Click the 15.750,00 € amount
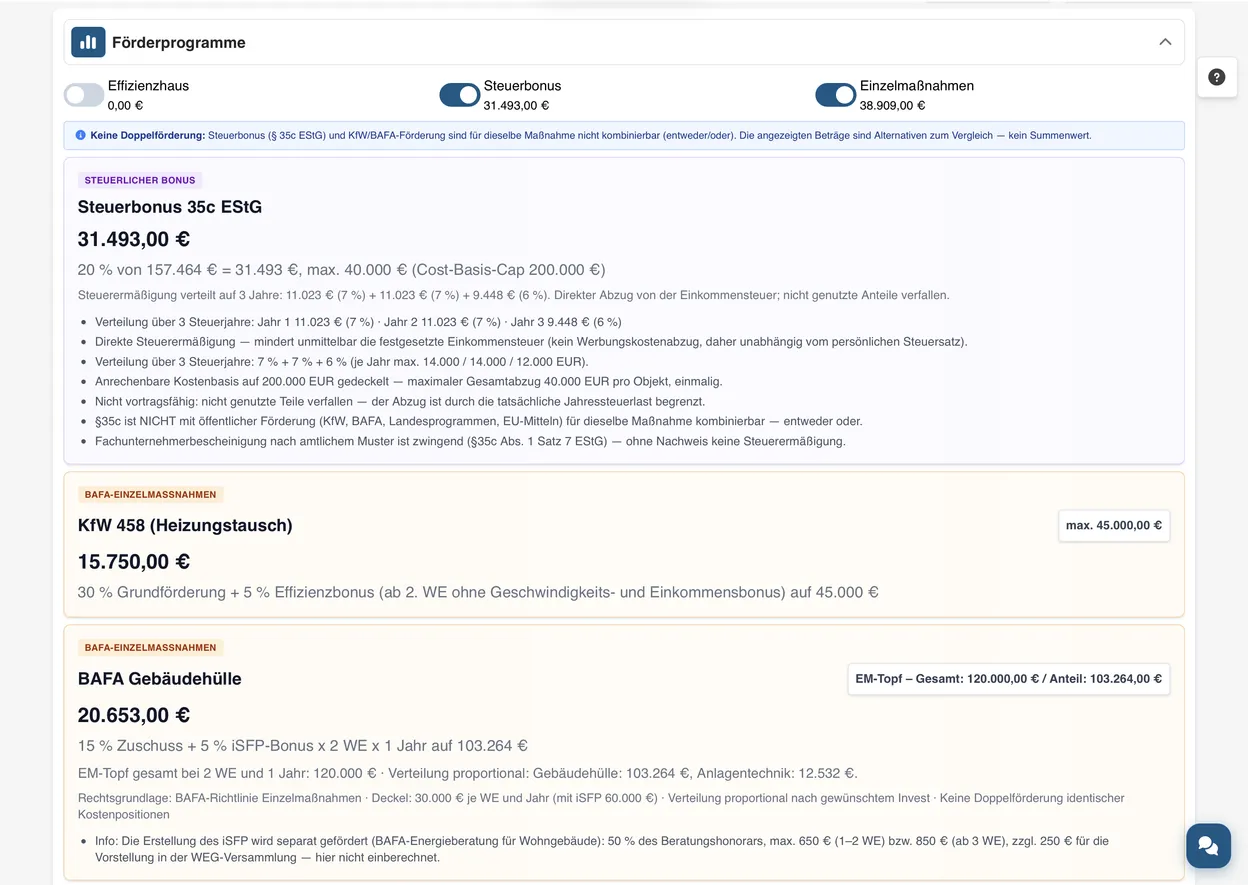 point(134,562)
